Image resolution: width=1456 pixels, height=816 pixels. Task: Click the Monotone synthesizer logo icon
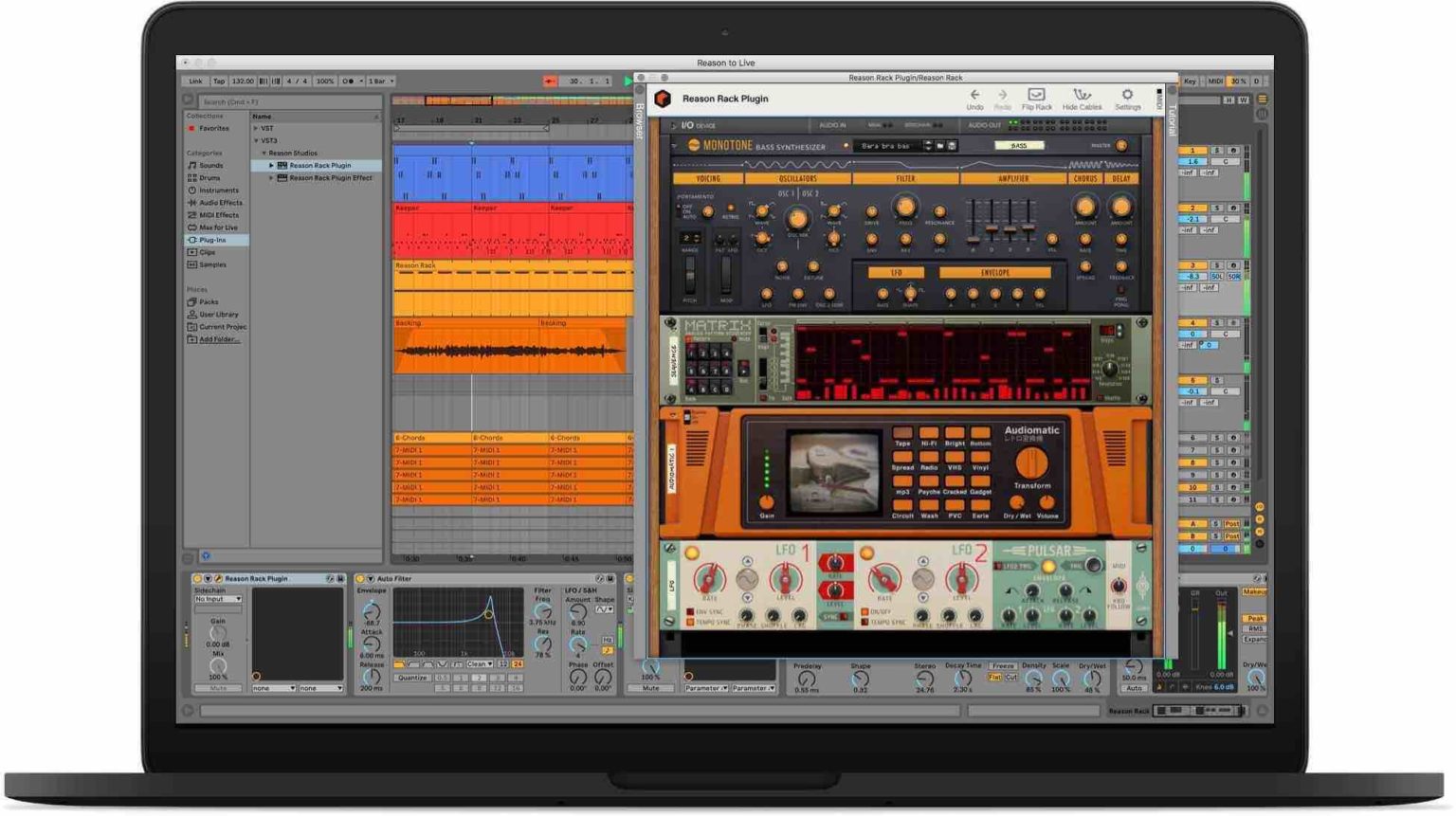pos(693,145)
